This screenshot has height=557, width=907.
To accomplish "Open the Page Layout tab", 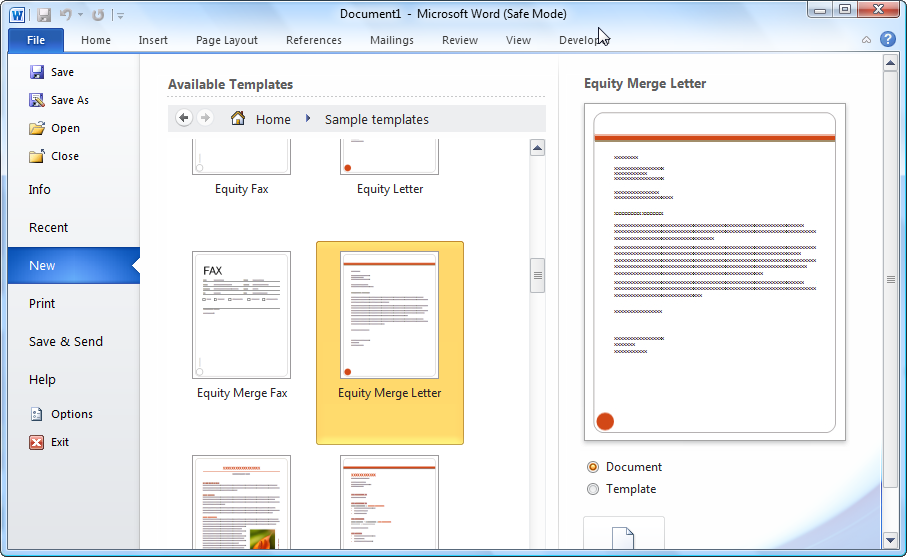I will (x=227, y=40).
